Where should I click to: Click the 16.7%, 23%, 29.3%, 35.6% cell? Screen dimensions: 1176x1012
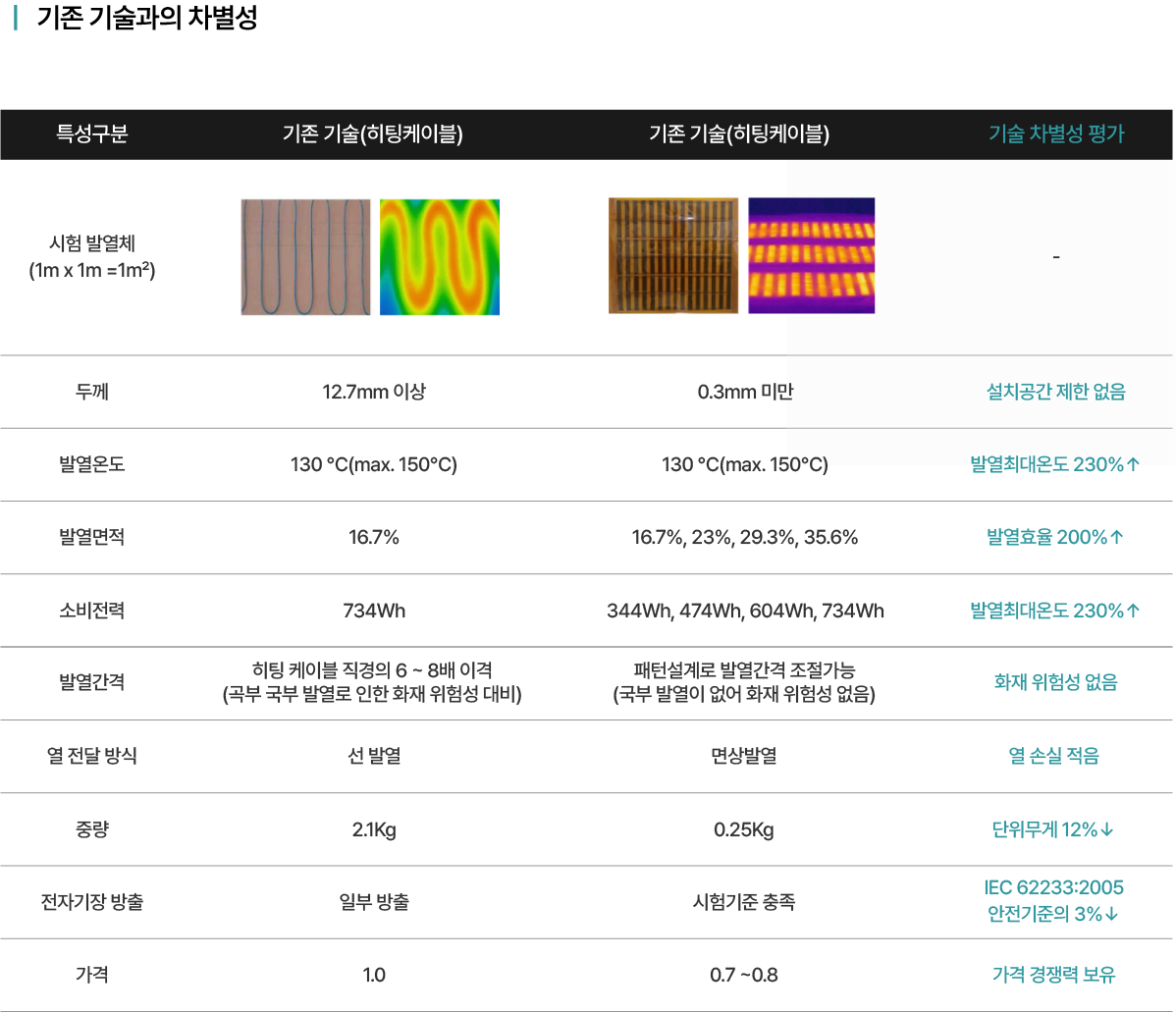744,538
